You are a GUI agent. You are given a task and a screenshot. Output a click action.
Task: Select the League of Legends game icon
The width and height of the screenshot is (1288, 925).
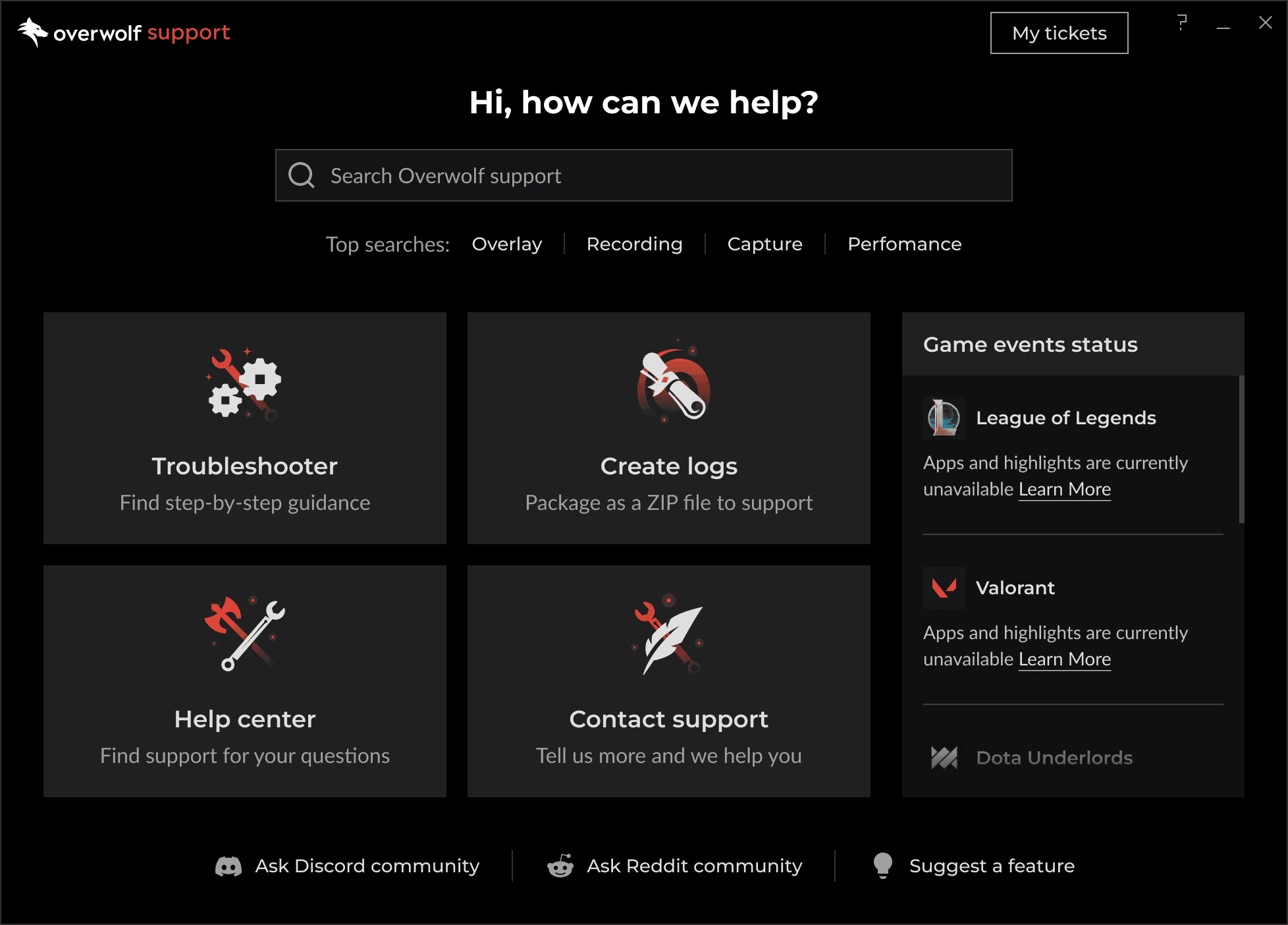944,418
